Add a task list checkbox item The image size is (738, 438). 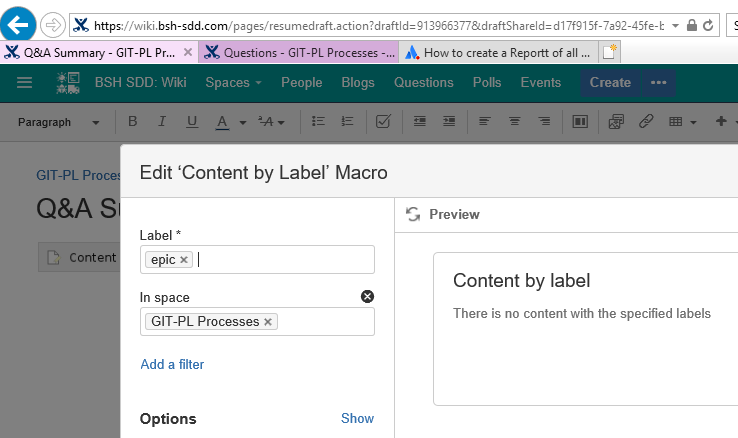pos(383,122)
